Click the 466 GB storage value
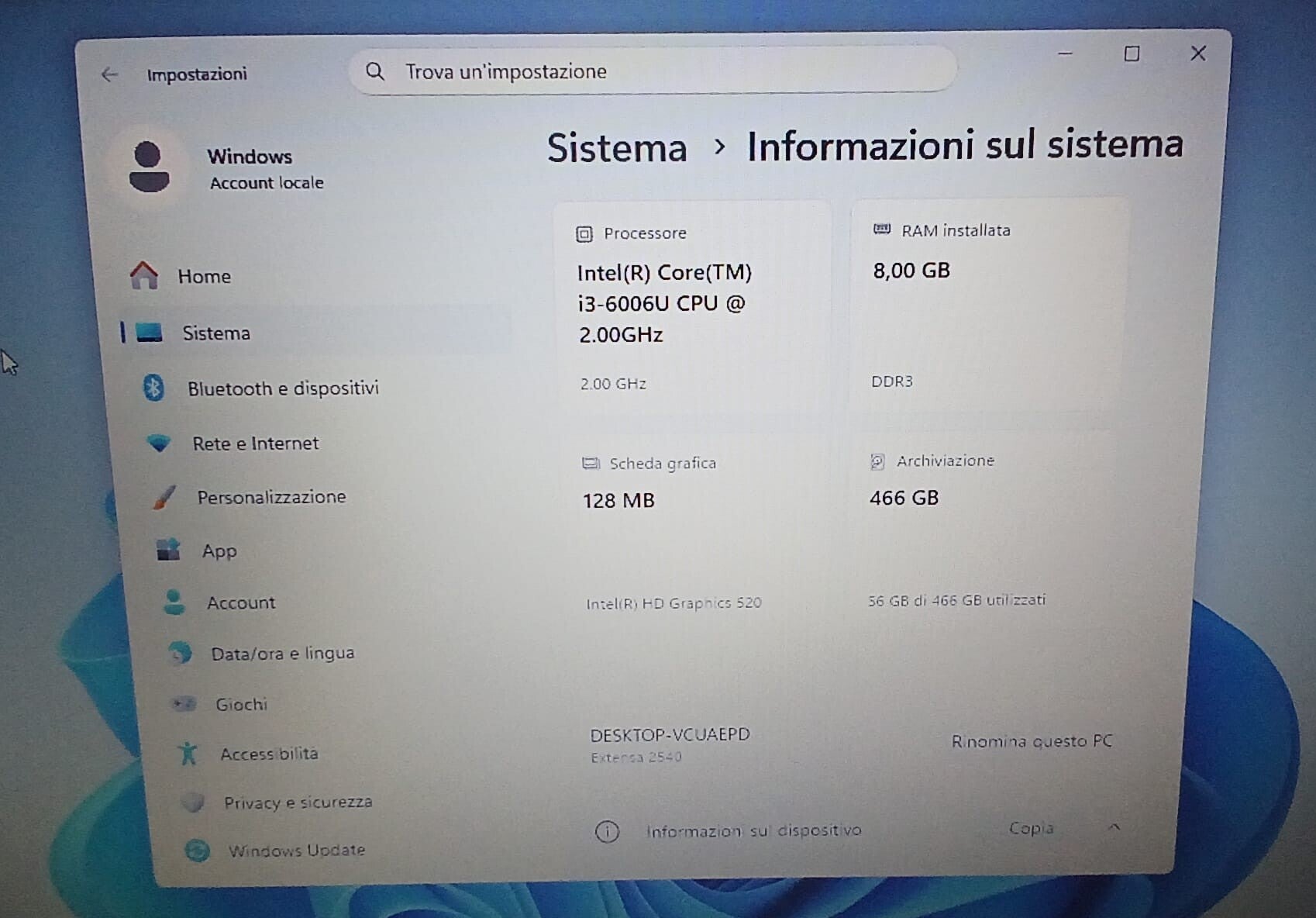Viewport: 1316px width, 918px height. coord(904,498)
